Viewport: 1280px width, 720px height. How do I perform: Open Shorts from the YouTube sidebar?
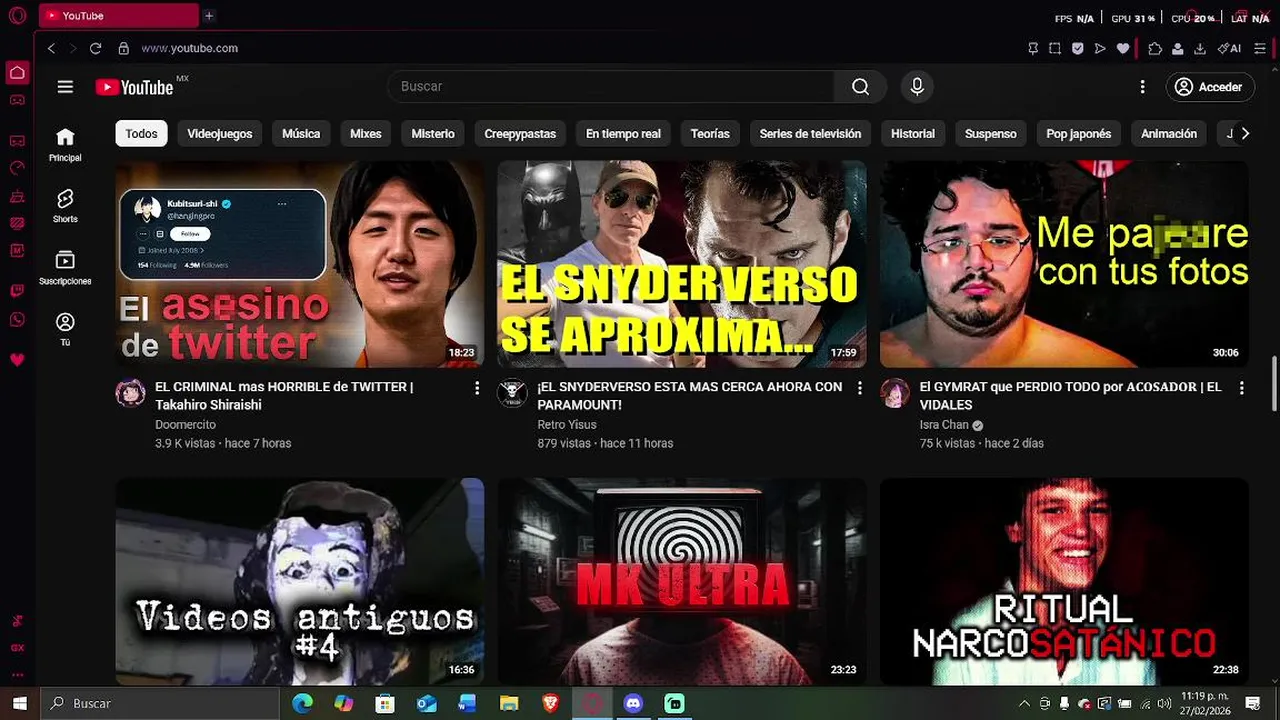tap(65, 206)
